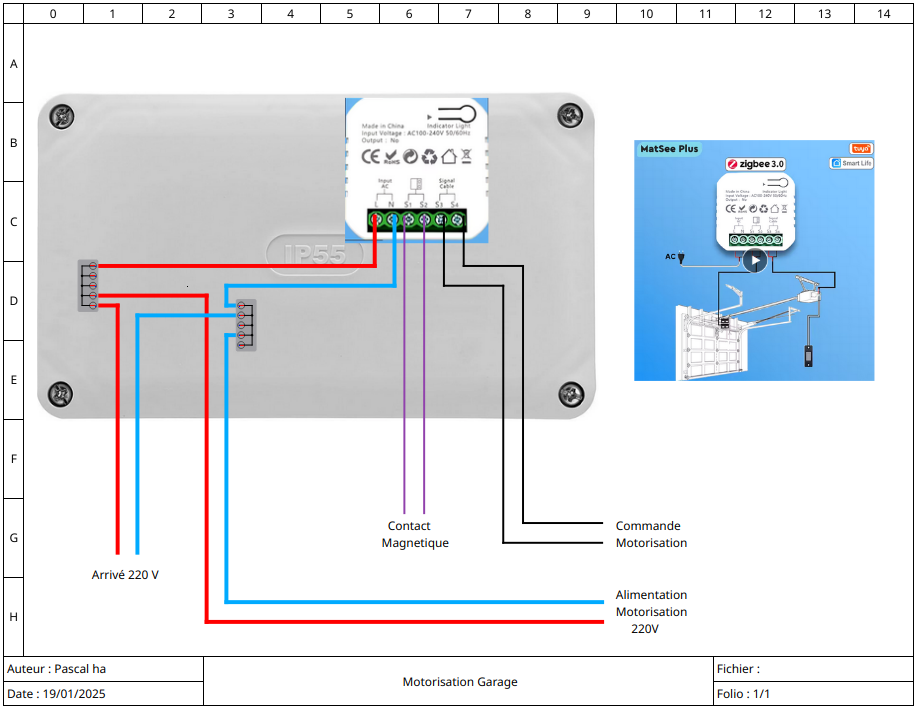Click the bottom-right screw of the enclosure
Image resolution: width=917 pixels, height=709 pixels.
pyautogui.click(x=571, y=394)
